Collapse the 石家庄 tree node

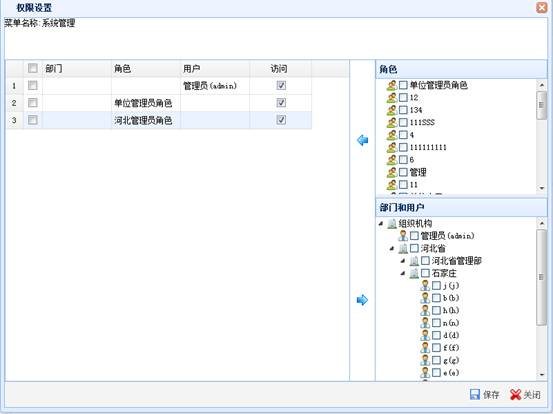pos(403,273)
